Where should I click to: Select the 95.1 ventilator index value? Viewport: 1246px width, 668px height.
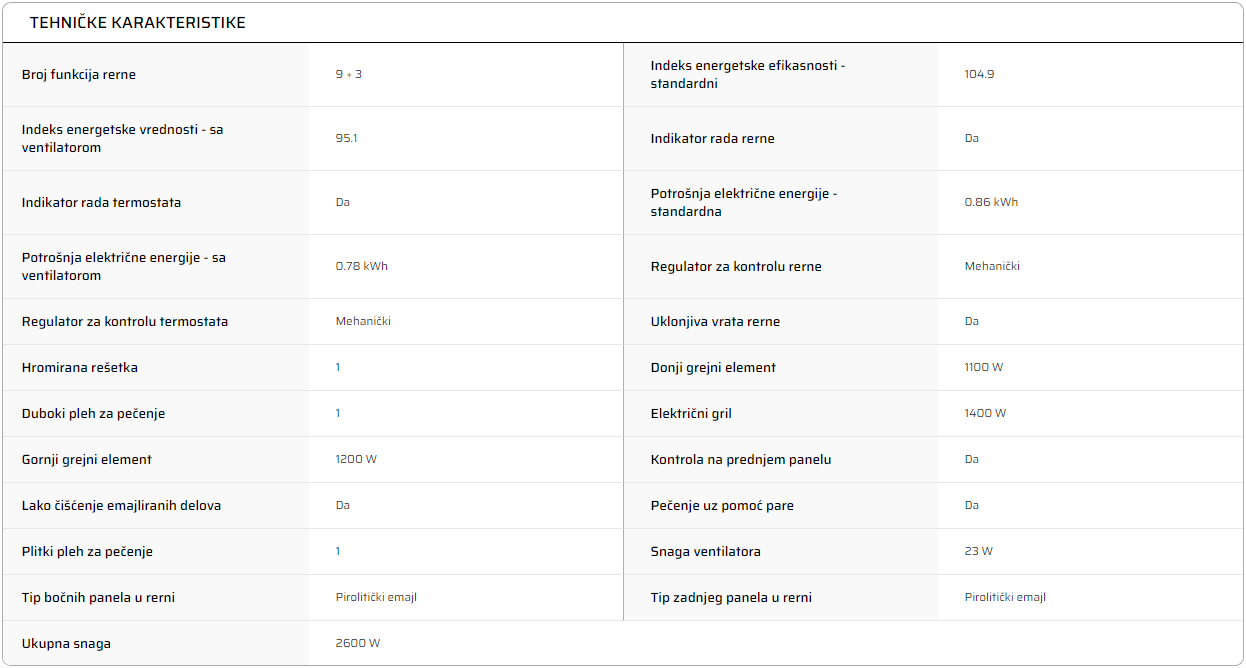click(x=346, y=139)
